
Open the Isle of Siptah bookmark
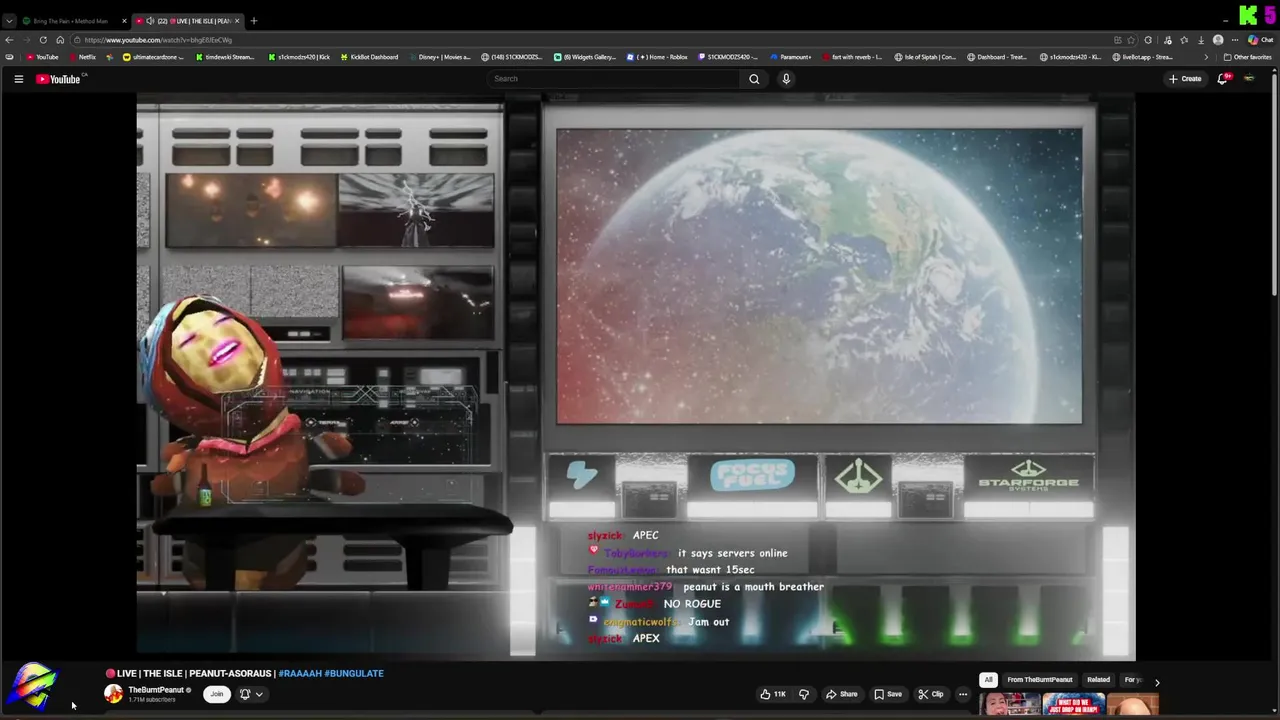(x=926, y=57)
